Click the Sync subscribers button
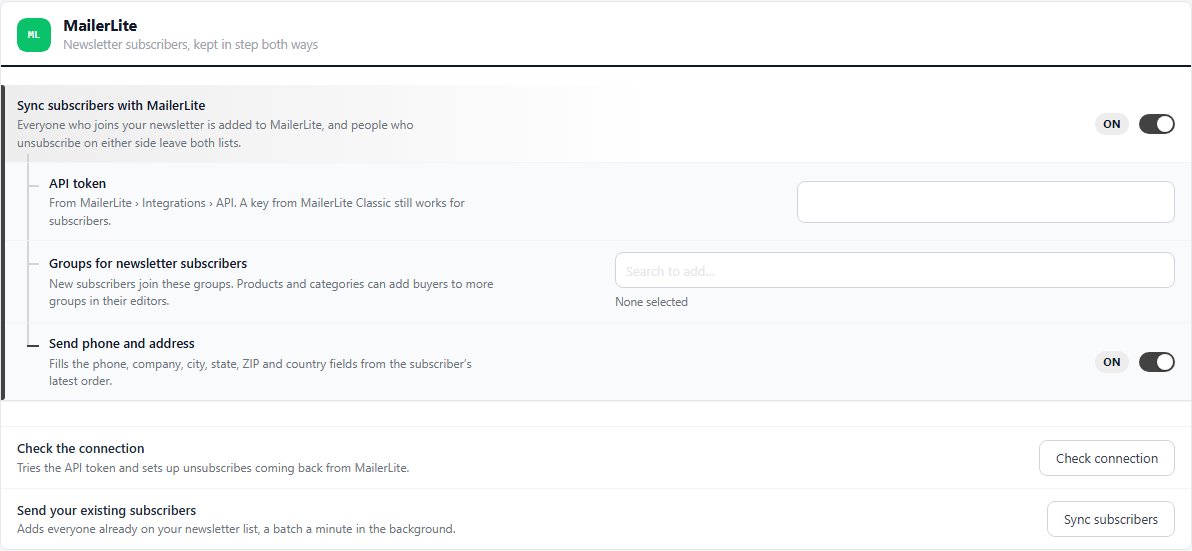This screenshot has width=1192, height=551. pos(1110,520)
